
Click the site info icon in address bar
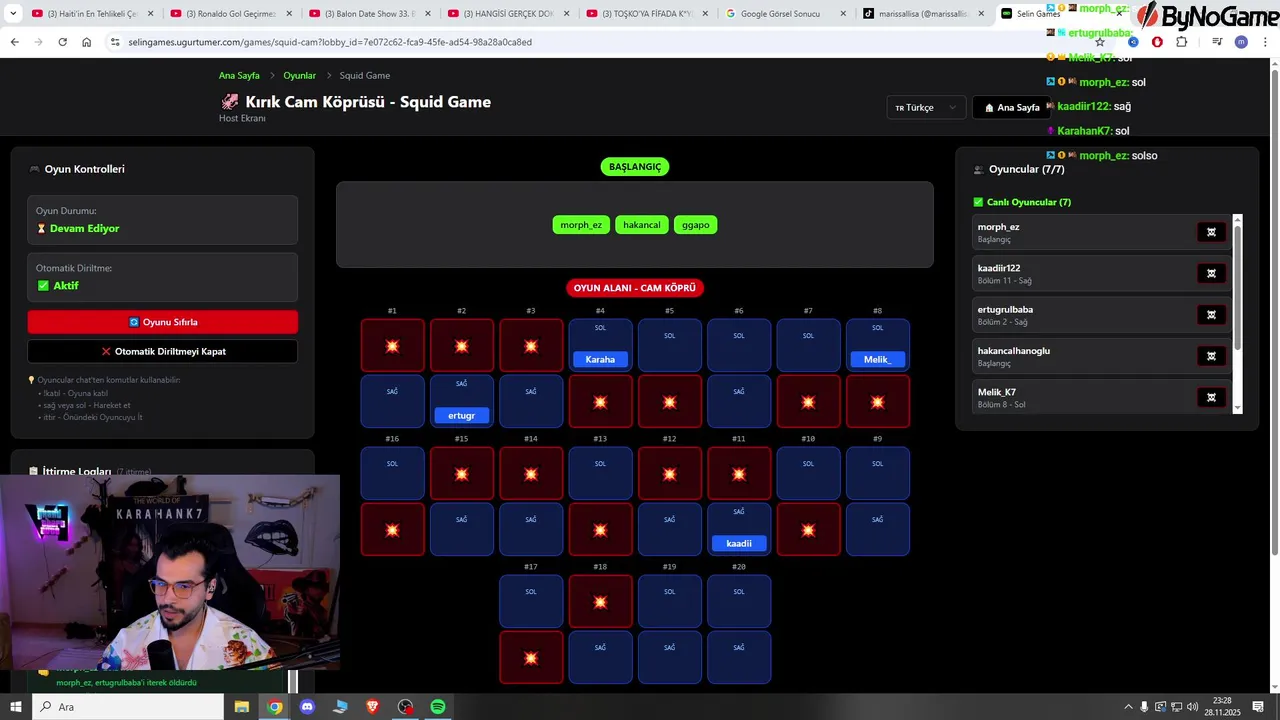click(x=115, y=42)
